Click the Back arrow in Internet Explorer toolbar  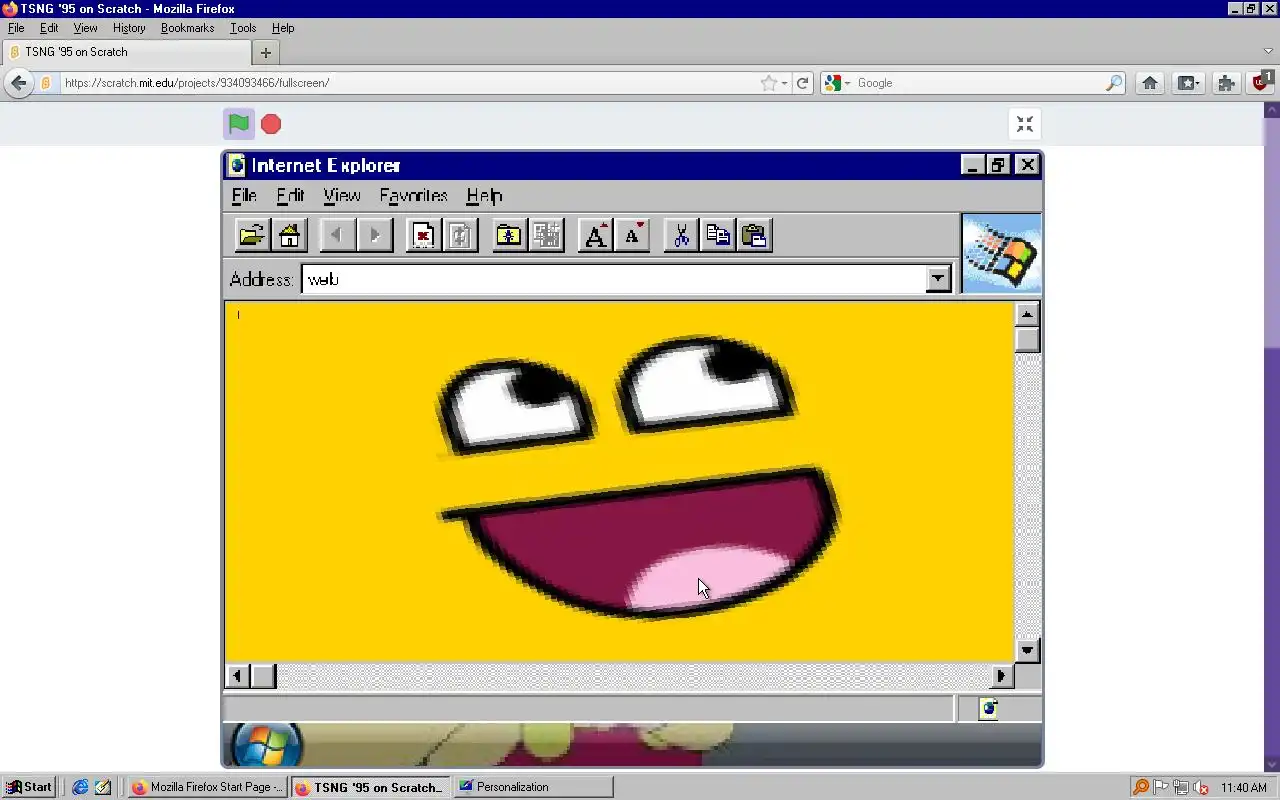[337, 235]
